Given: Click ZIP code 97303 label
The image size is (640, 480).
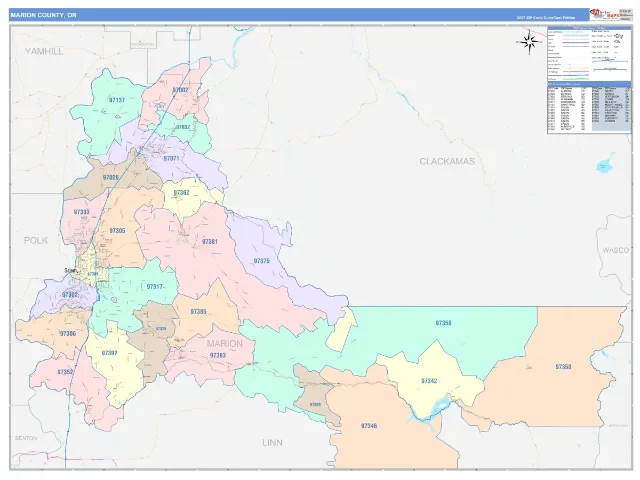Looking at the screenshot, I should [x=82, y=212].
